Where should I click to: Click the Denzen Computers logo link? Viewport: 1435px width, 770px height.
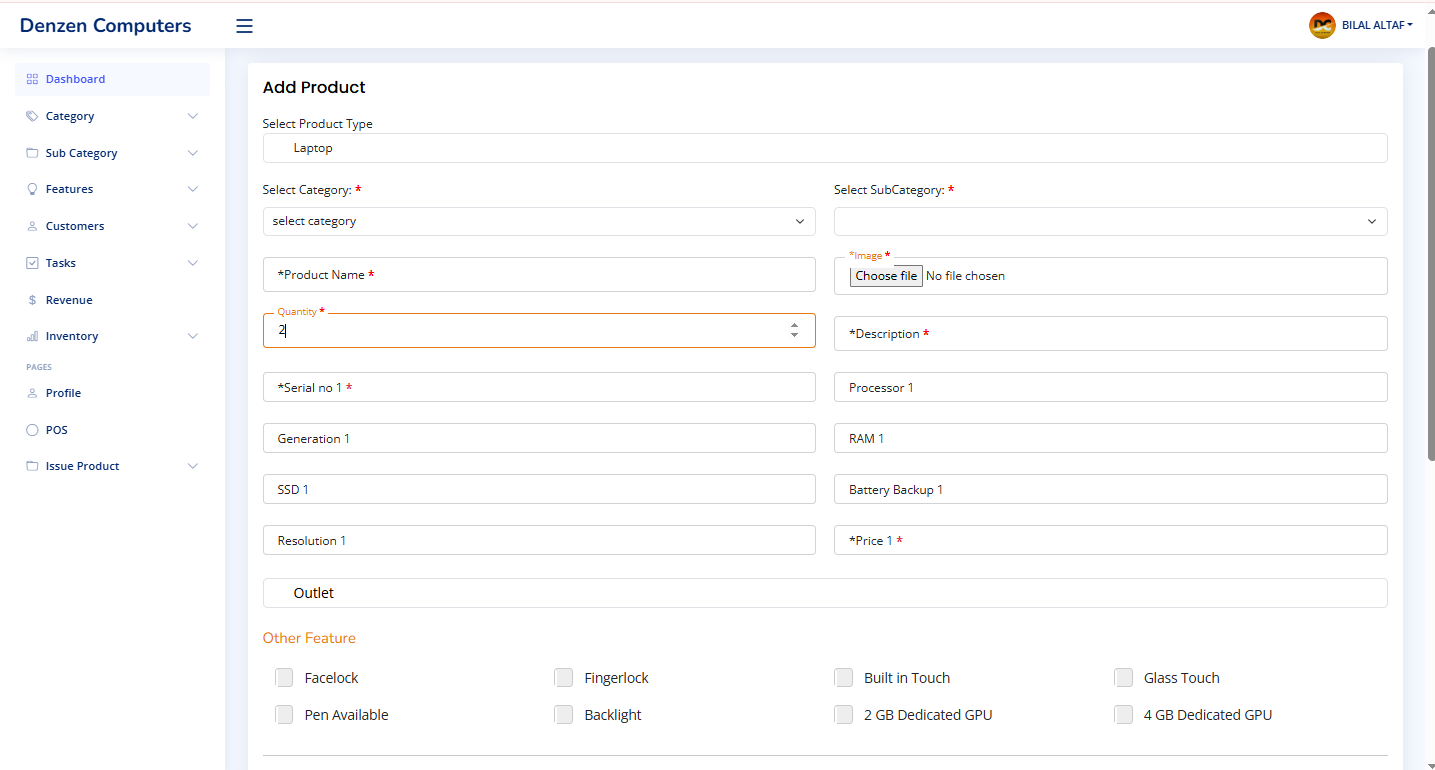coord(105,24)
